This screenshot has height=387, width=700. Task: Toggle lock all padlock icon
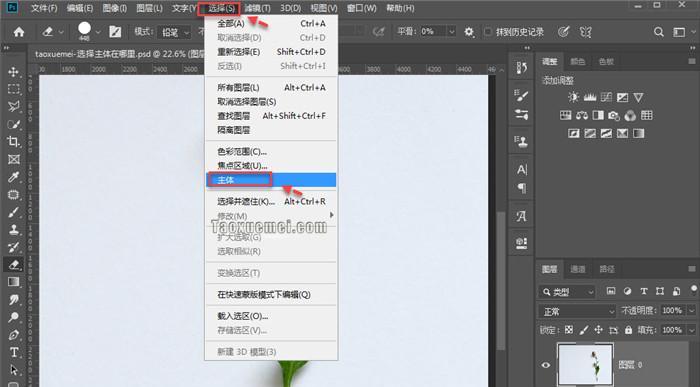pyautogui.click(x=629, y=330)
